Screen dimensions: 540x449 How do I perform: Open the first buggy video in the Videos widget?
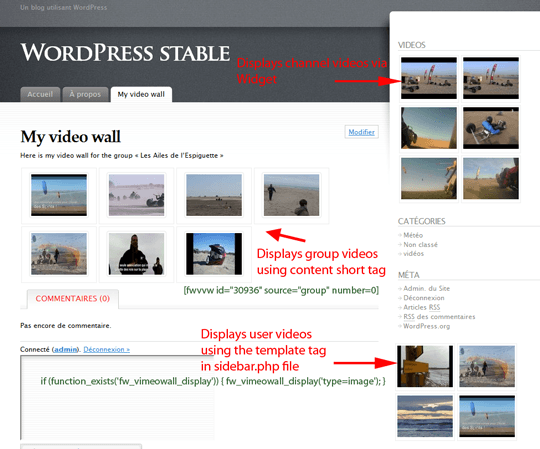tap(429, 79)
